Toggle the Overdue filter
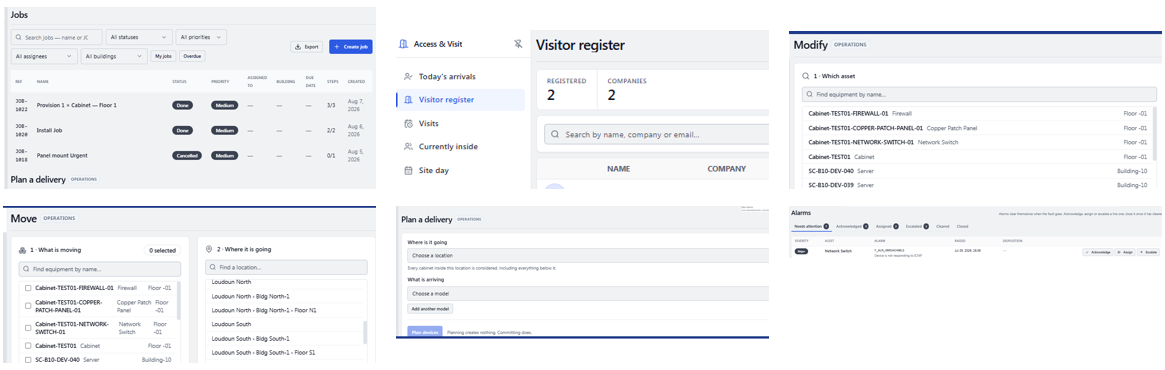 [x=192, y=56]
